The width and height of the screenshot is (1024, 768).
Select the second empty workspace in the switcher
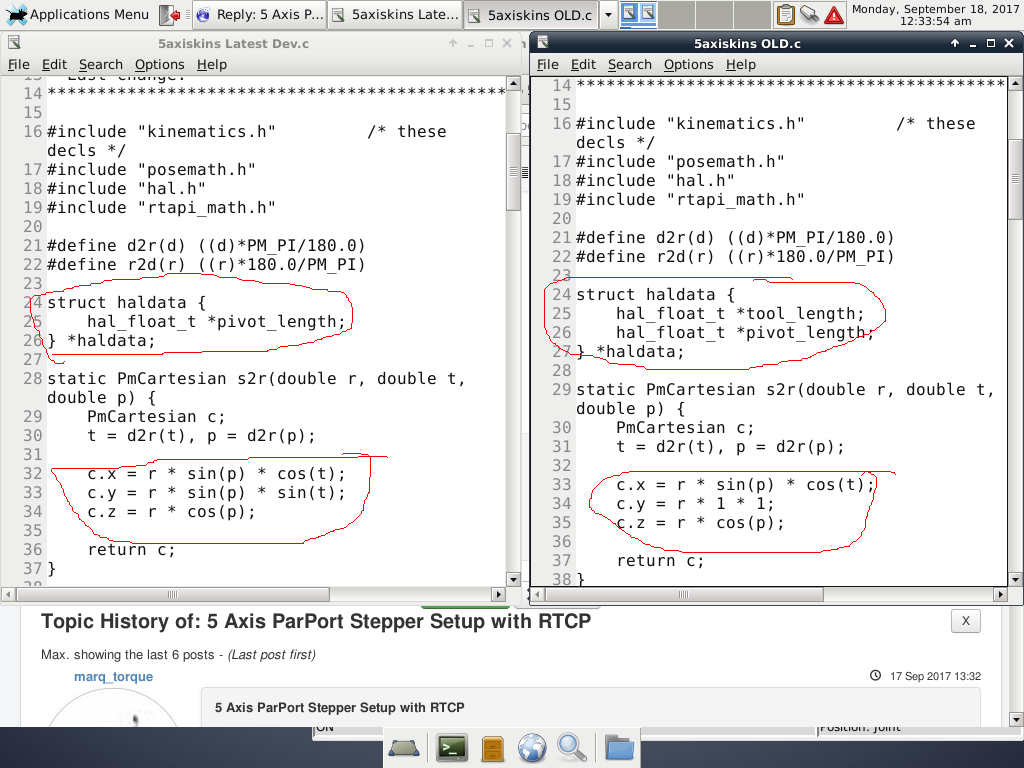[714, 14]
